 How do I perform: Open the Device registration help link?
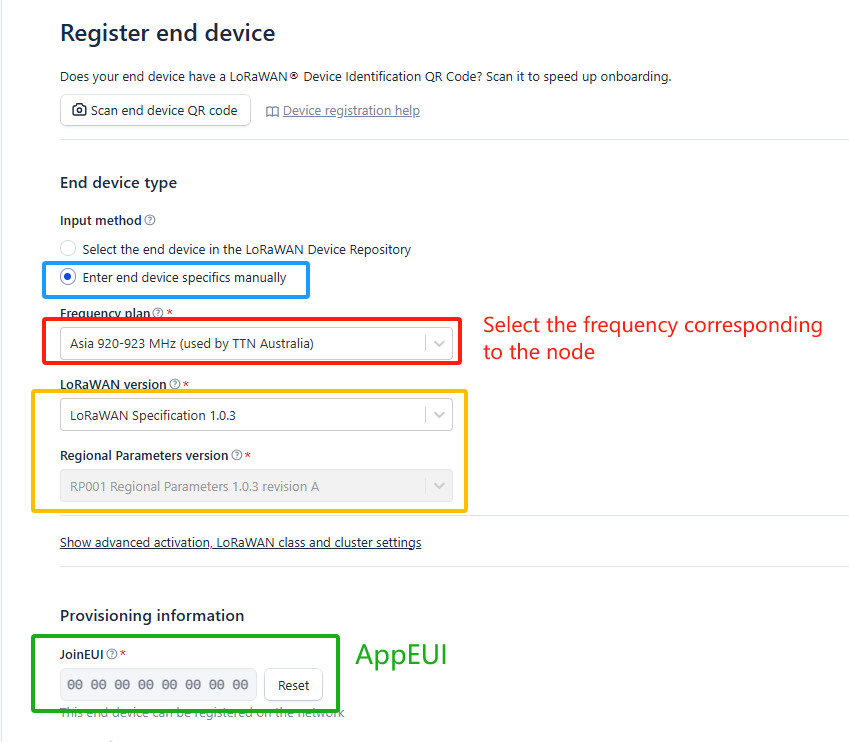[351, 110]
